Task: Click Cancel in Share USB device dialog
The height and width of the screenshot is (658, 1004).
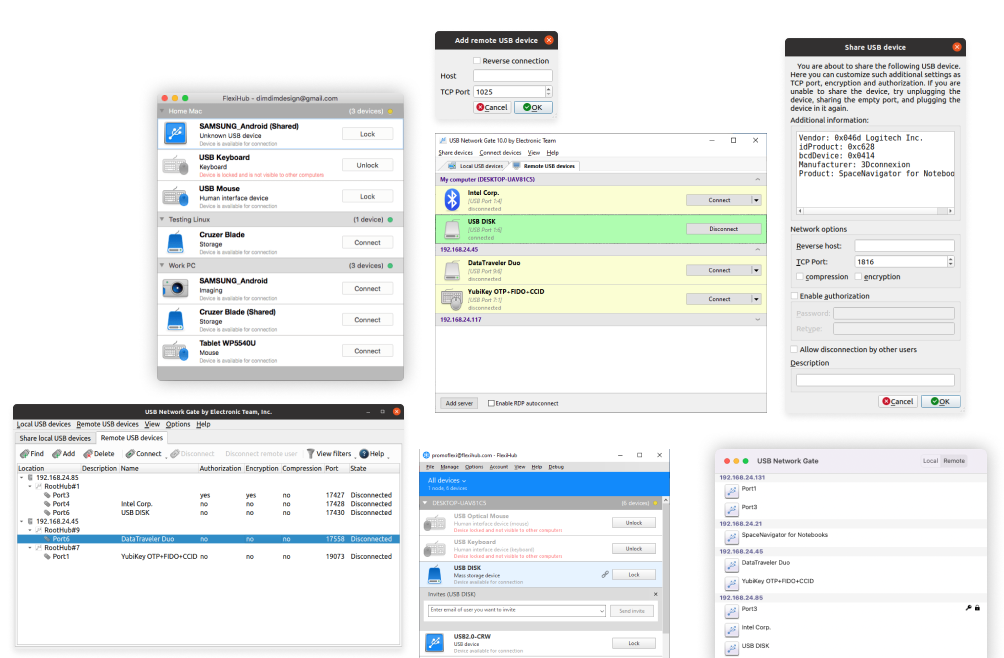Action: tap(898, 401)
